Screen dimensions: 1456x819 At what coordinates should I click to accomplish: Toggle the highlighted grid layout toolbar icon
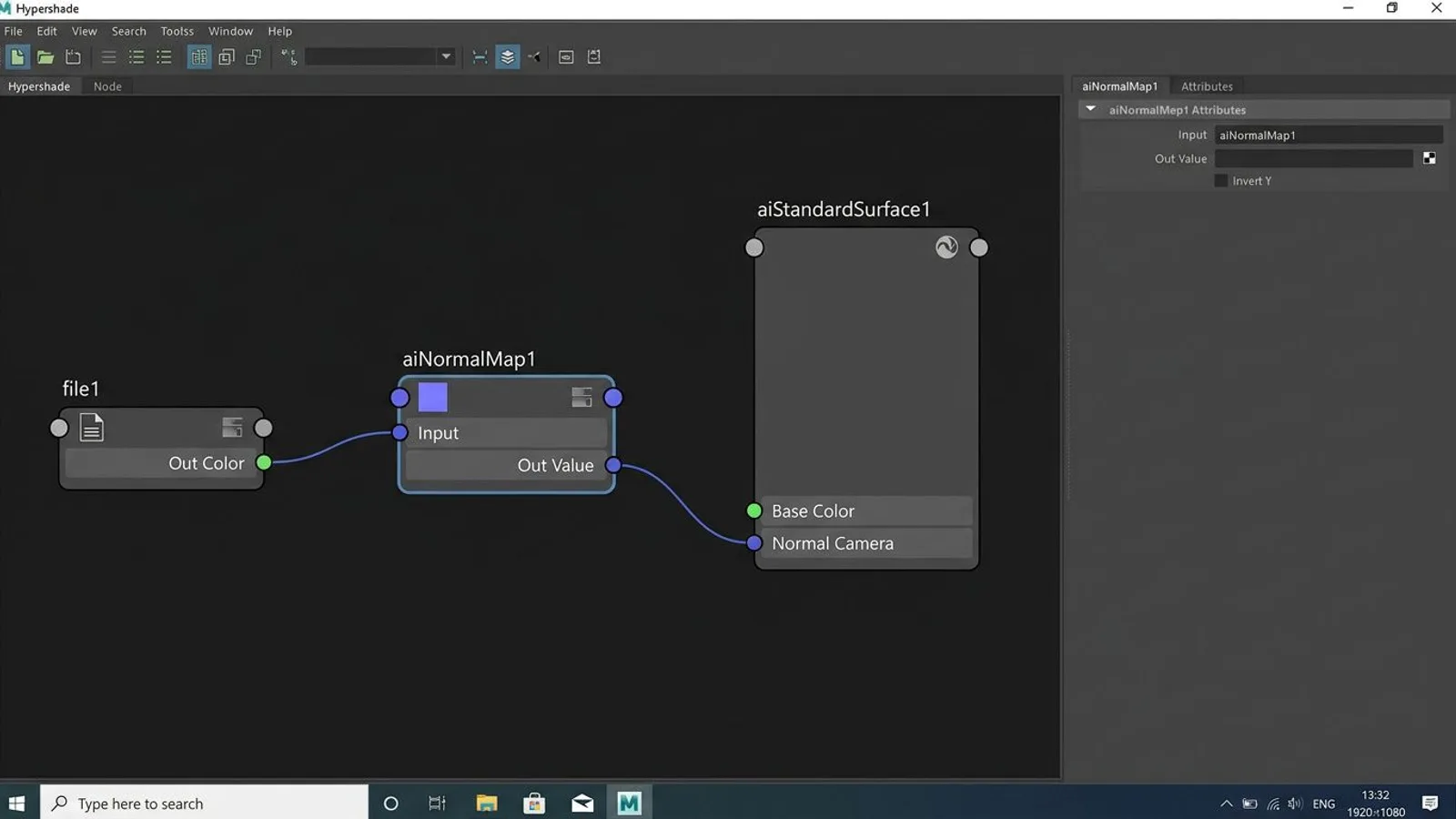click(x=198, y=57)
